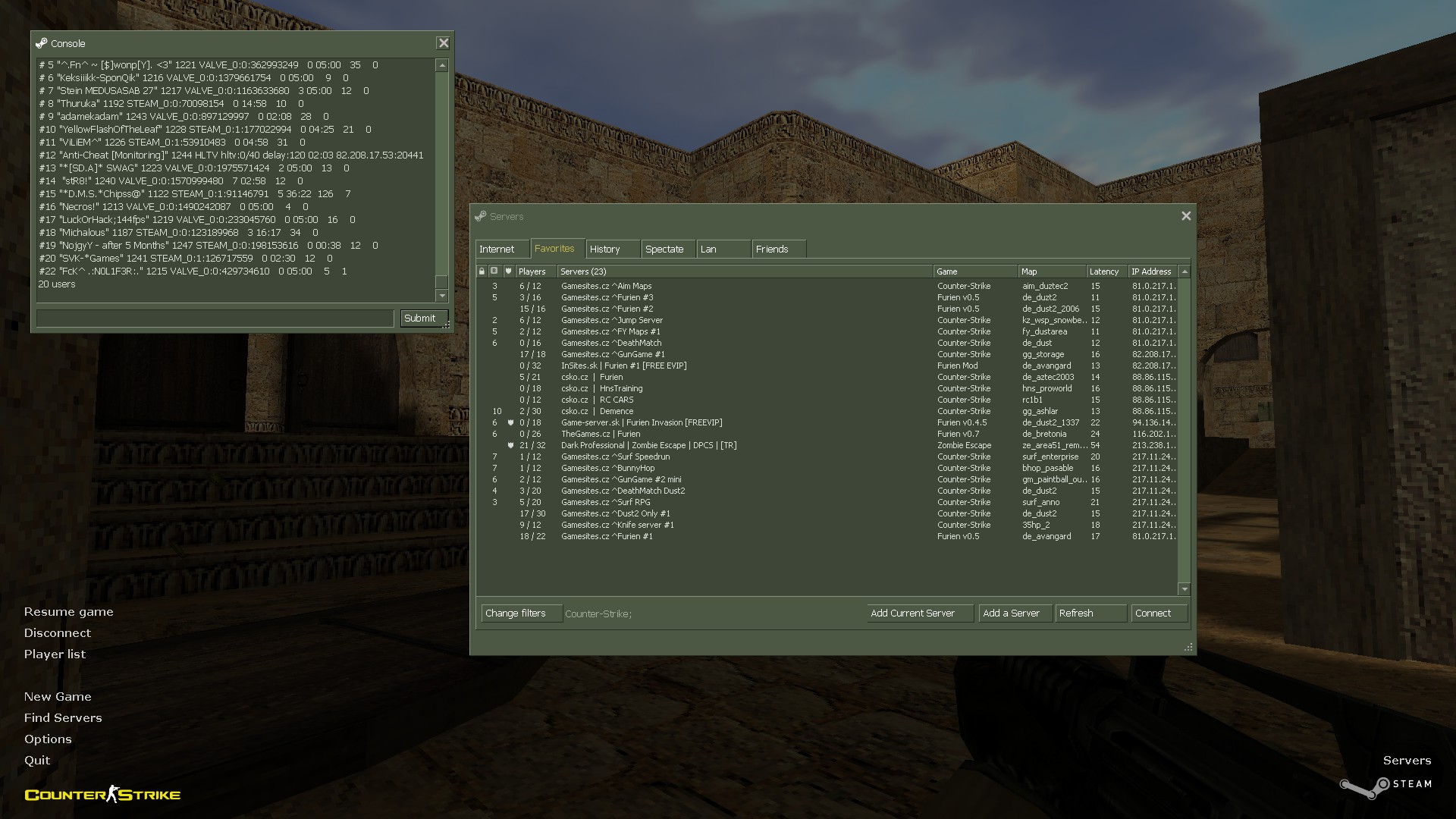The width and height of the screenshot is (1456, 819).
Task: Click Add a Server button
Action: tap(1015, 613)
